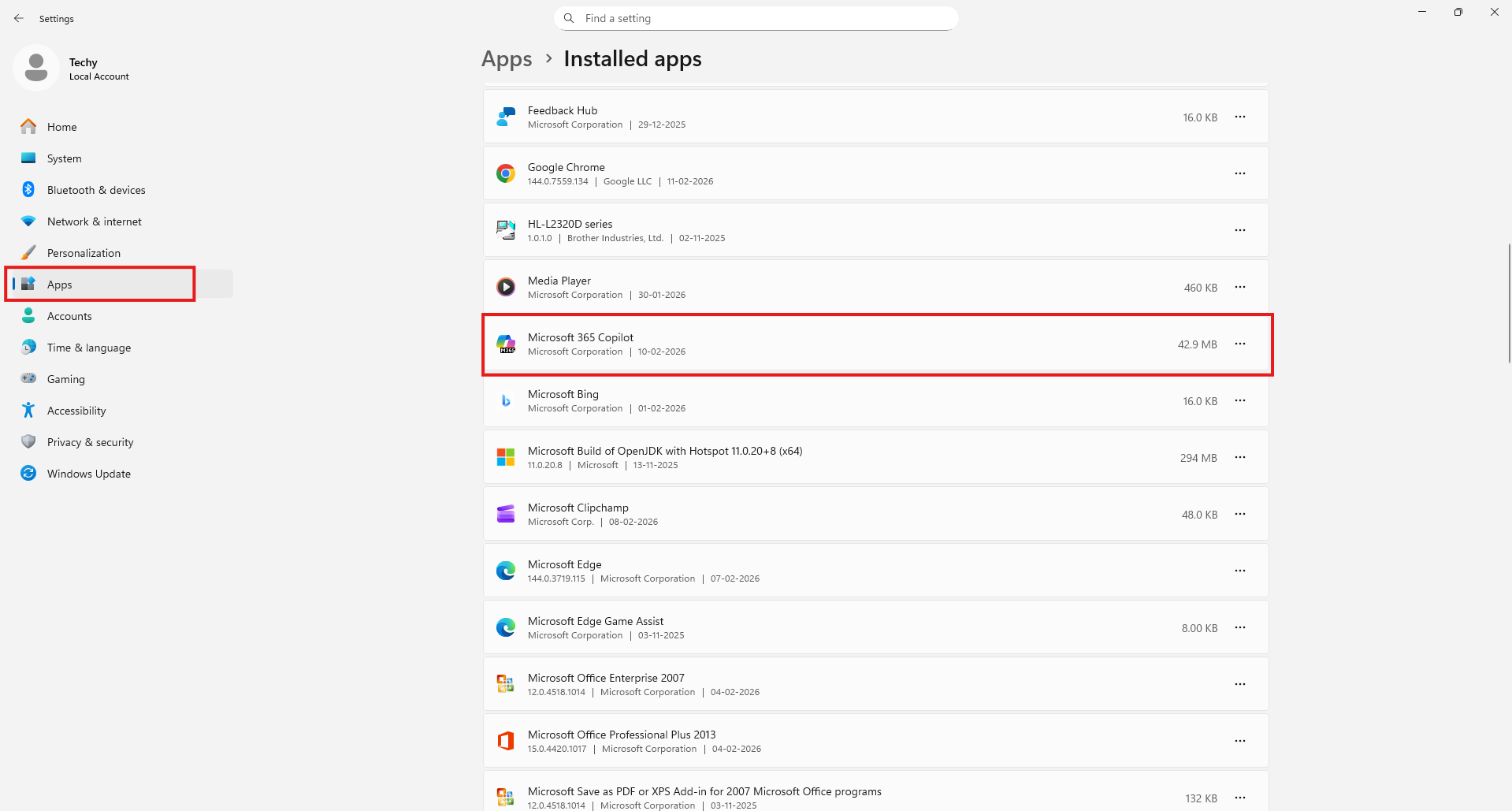Click the Media Player app icon
This screenshot has width=1512, height=811.
(x=506, y=287)
